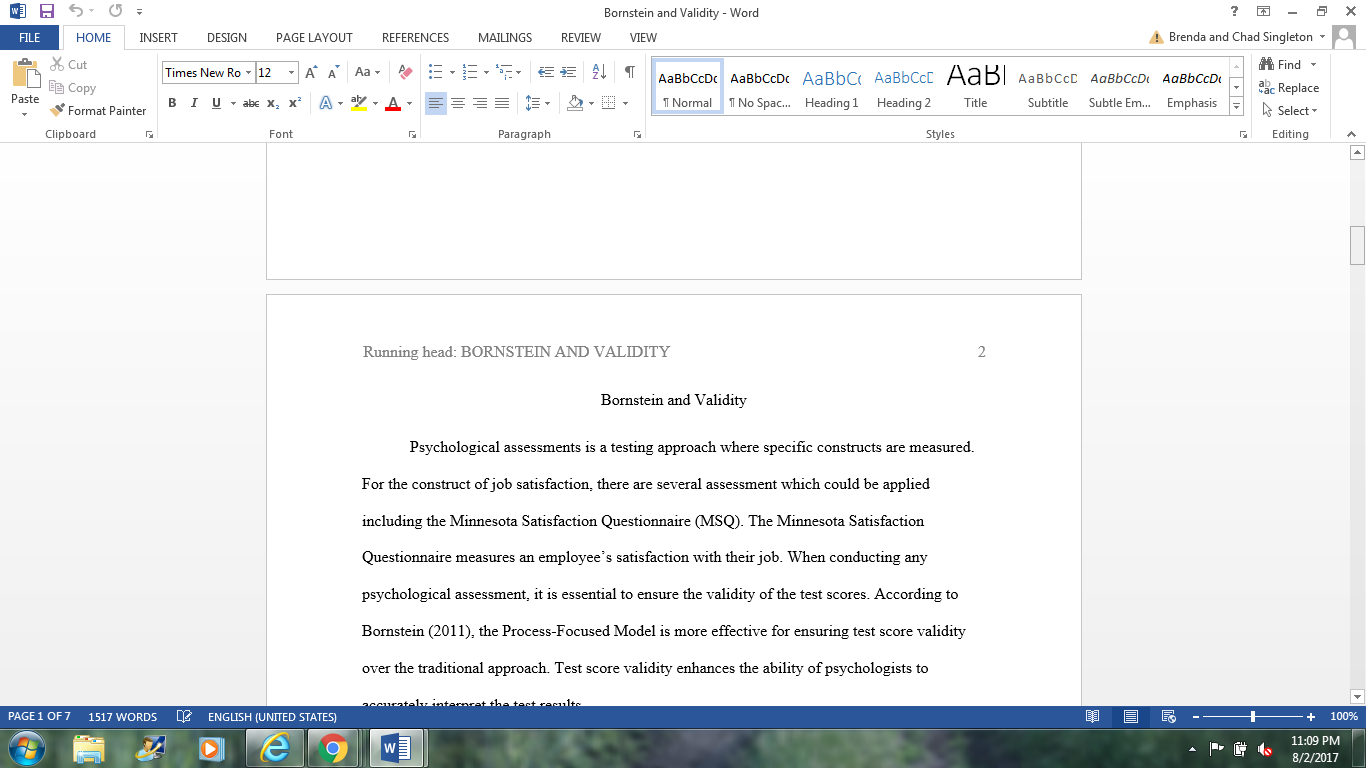Open the REFERENCES ribbon tab

(x=415, y=37)
